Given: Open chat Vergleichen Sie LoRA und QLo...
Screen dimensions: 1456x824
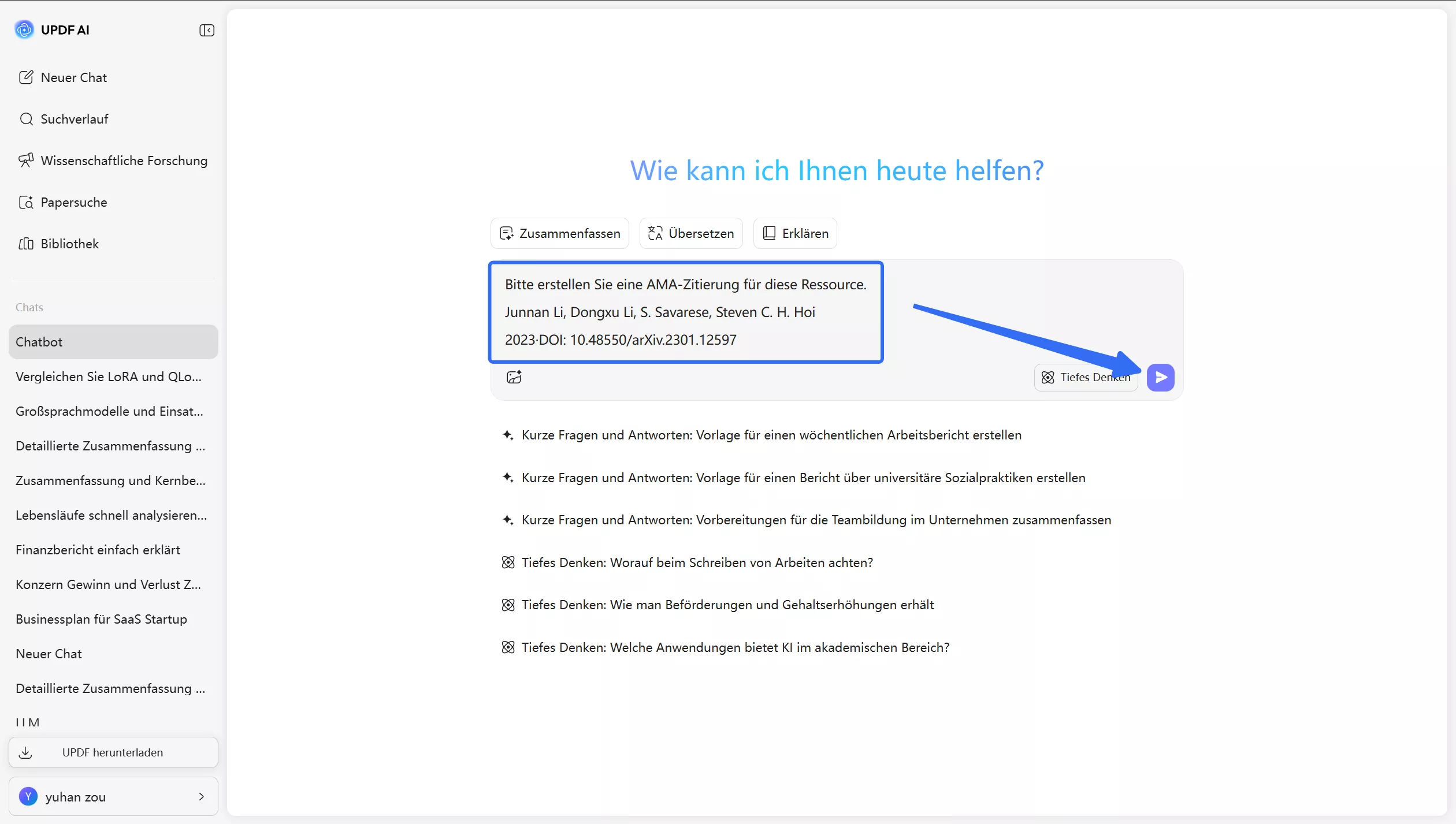Looking at the screenshot, I should click(109, 376).
